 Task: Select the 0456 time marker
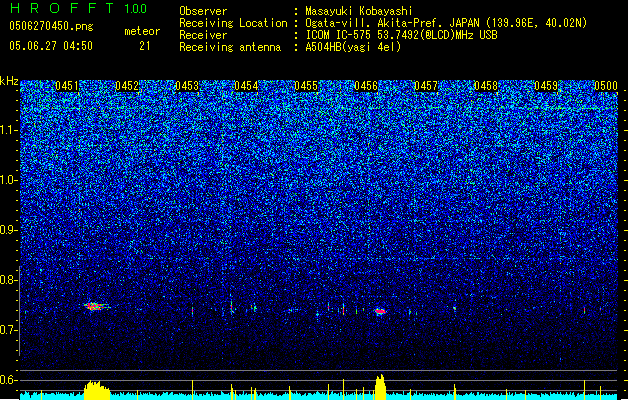point(366,86)
